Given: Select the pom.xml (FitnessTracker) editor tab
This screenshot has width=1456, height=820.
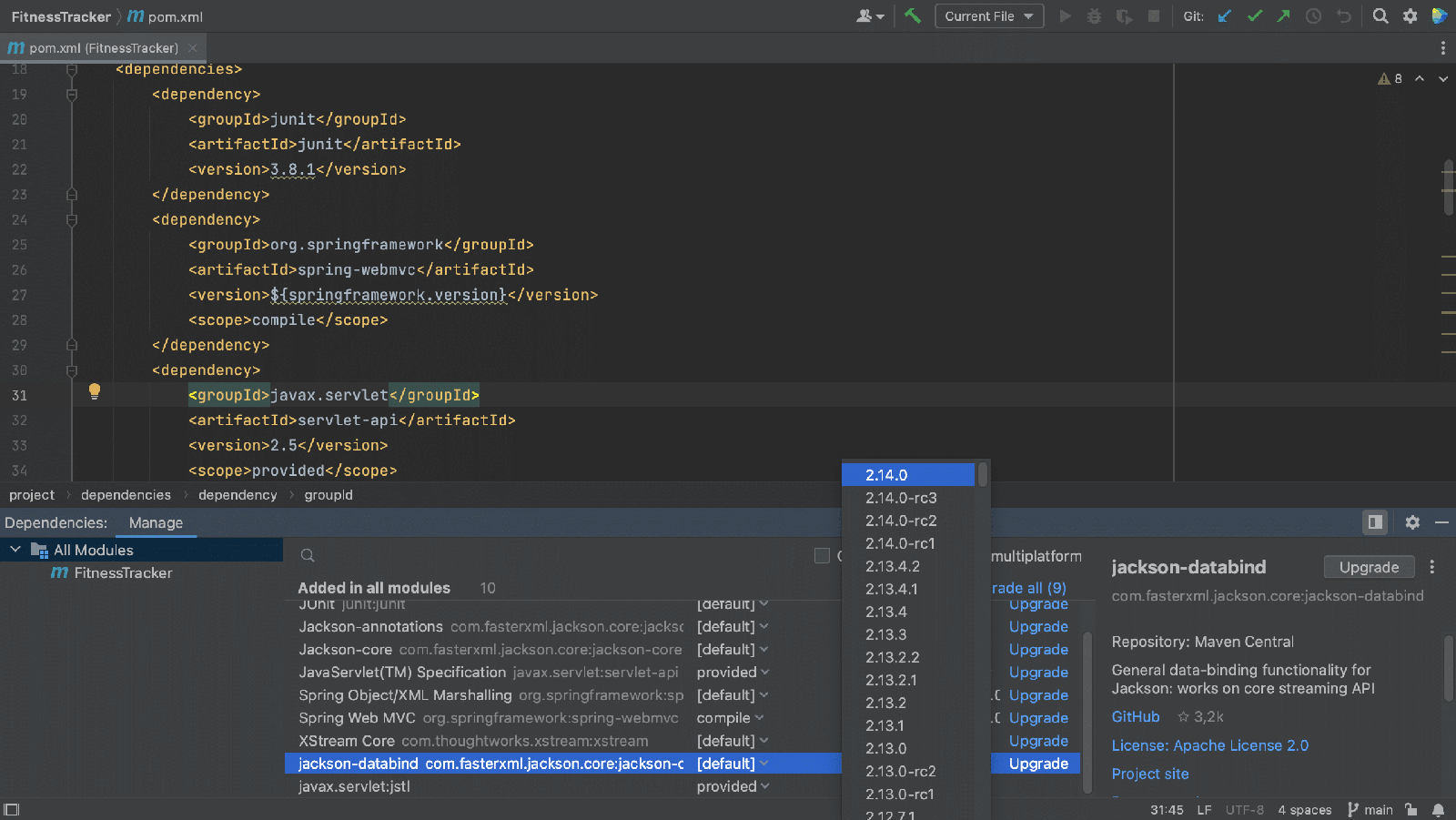Looking at the screenshot, I should [x=104, y=48].
